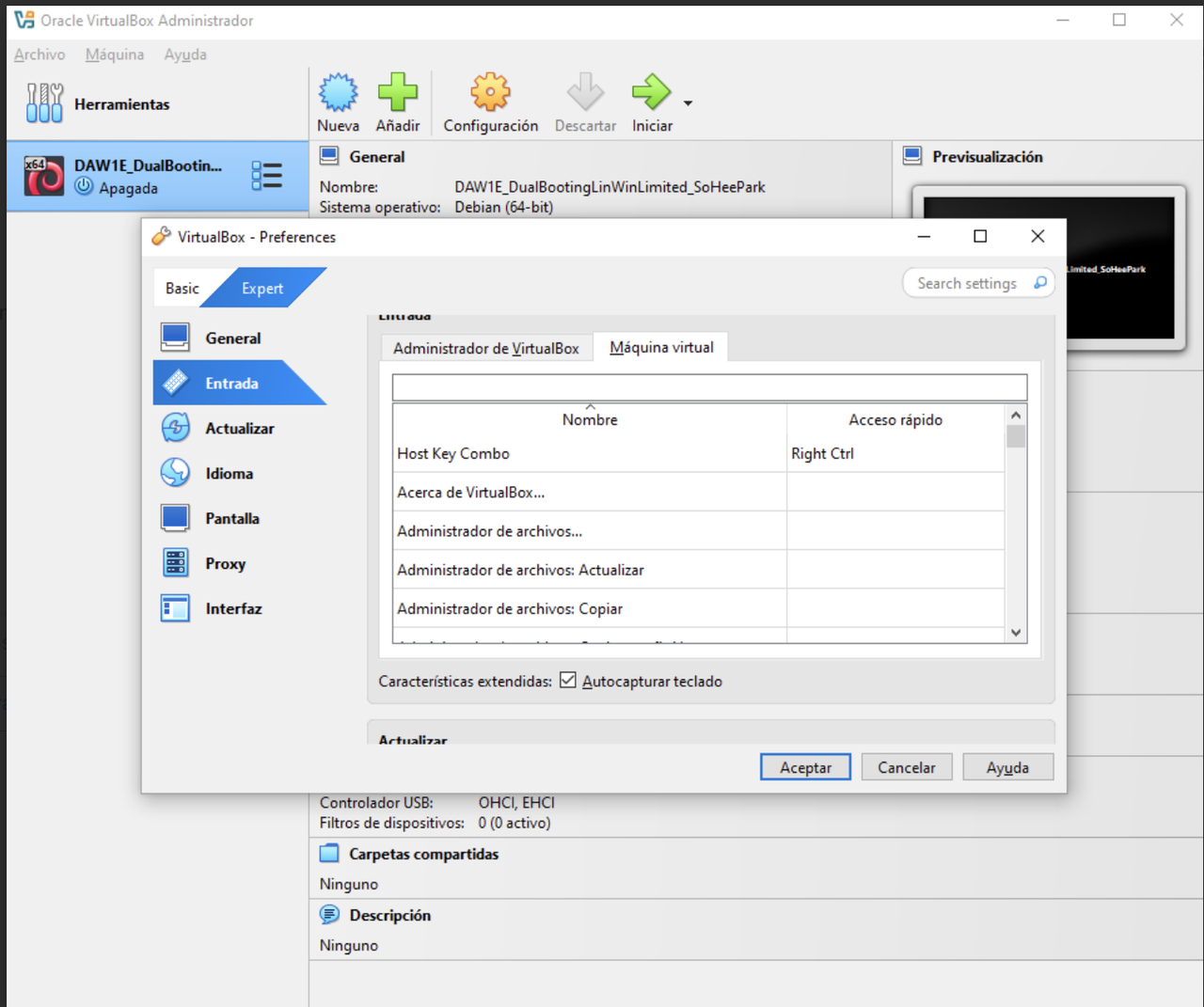Open Configuración from the toolbar
The height and width of the screenshot is (1007, 1204).
point(489,92)
